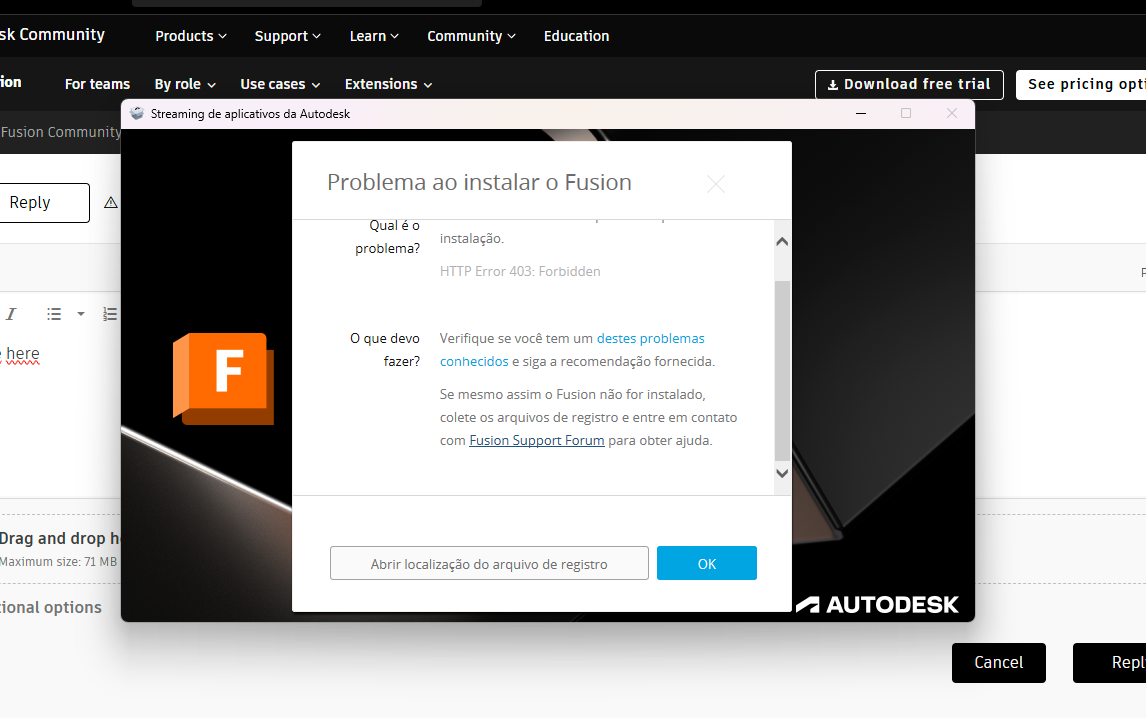Insert a numbered list in the editor

(x=110, y=314)
